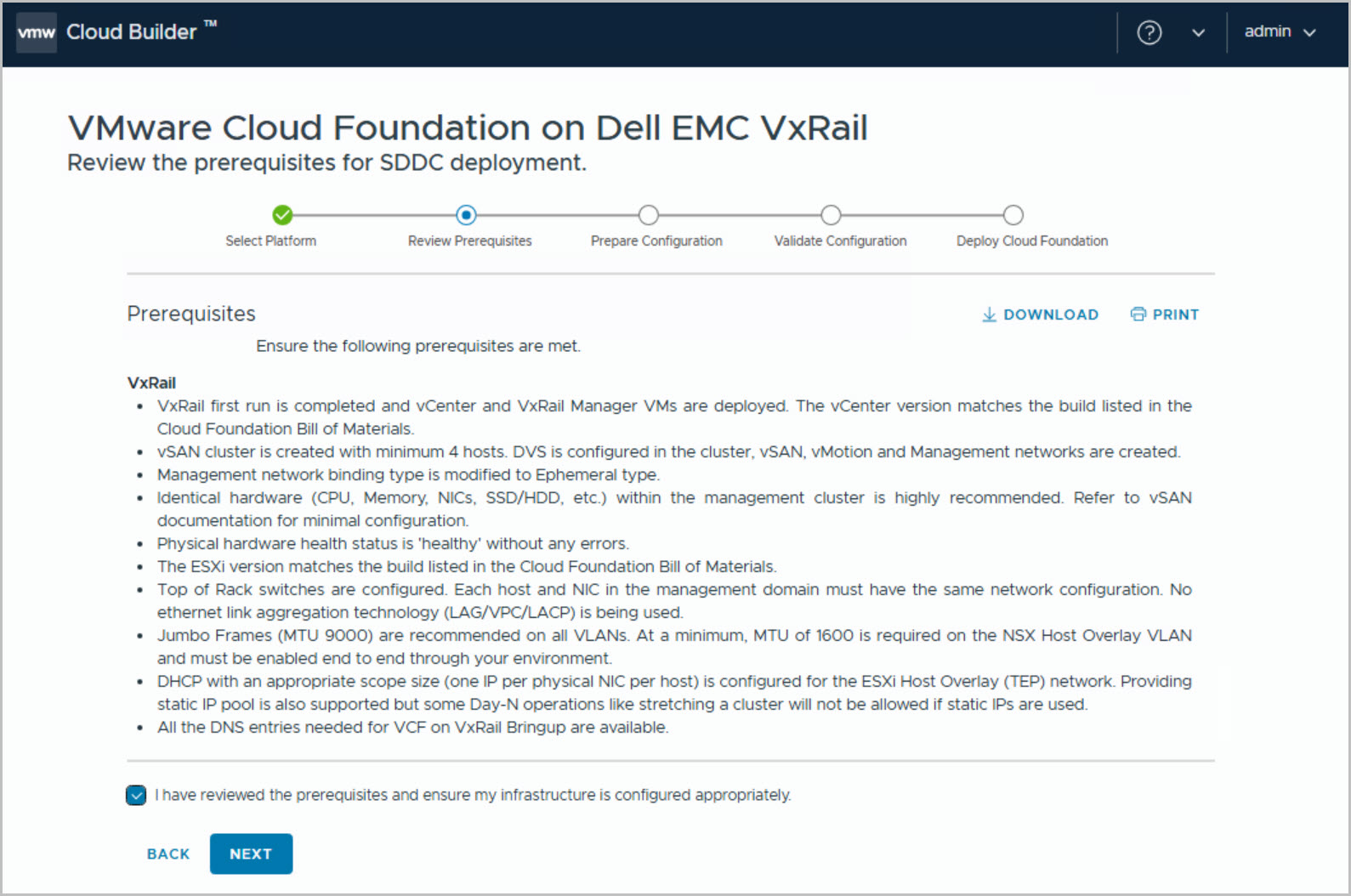Expand the help dropdown chevron
Viewport: 1351px width, 896px height.
[x=1198, y=33]
